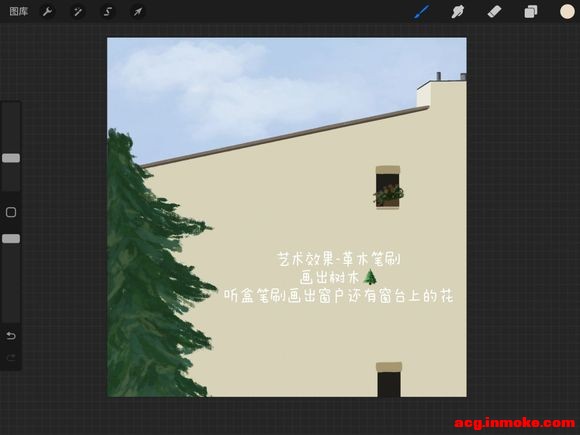Select the Eraser tool
The image size is (580, 435).
[494, 11]
